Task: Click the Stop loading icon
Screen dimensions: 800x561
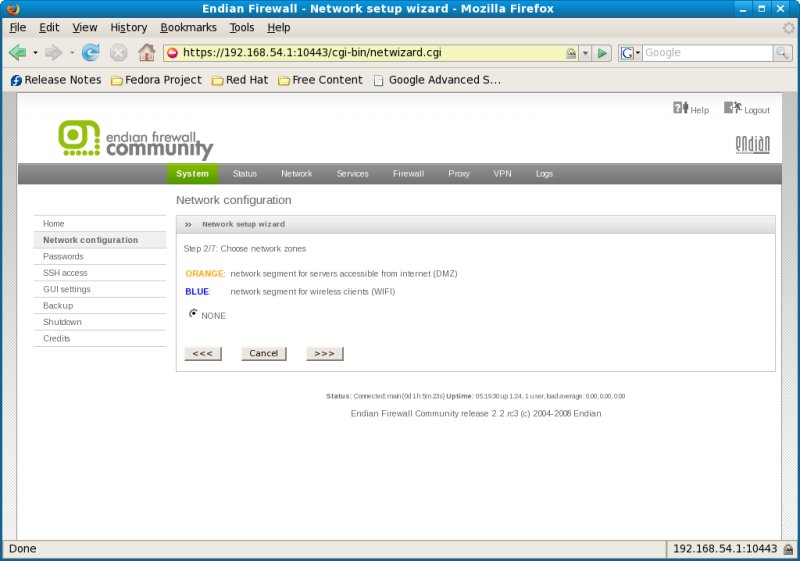Action: coord(118,53)
